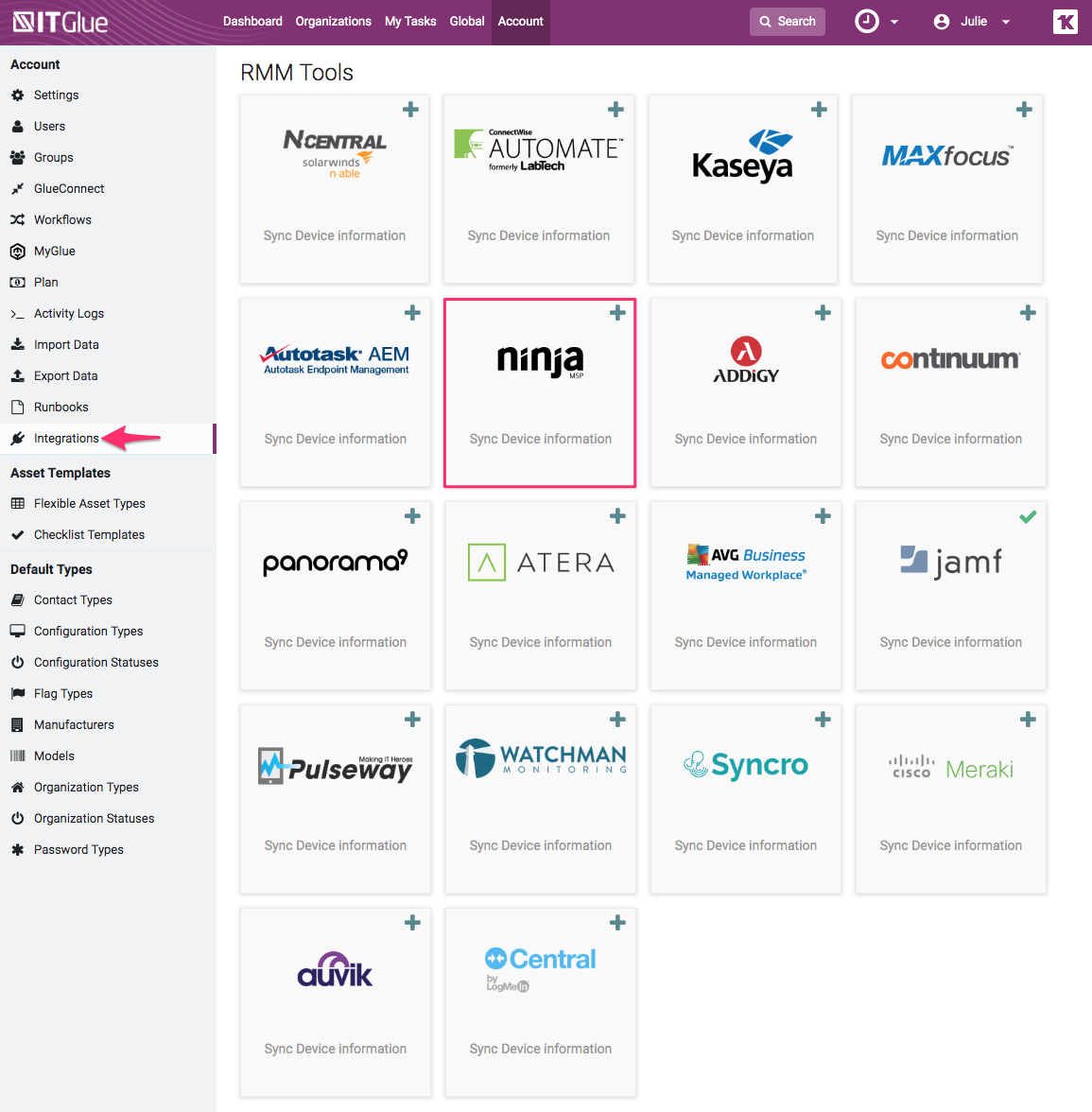The height and width of the screenshot is (1112, 1092).
Task: Expand the dropdown arrow beside clock icon
Action: pos(894,22)
